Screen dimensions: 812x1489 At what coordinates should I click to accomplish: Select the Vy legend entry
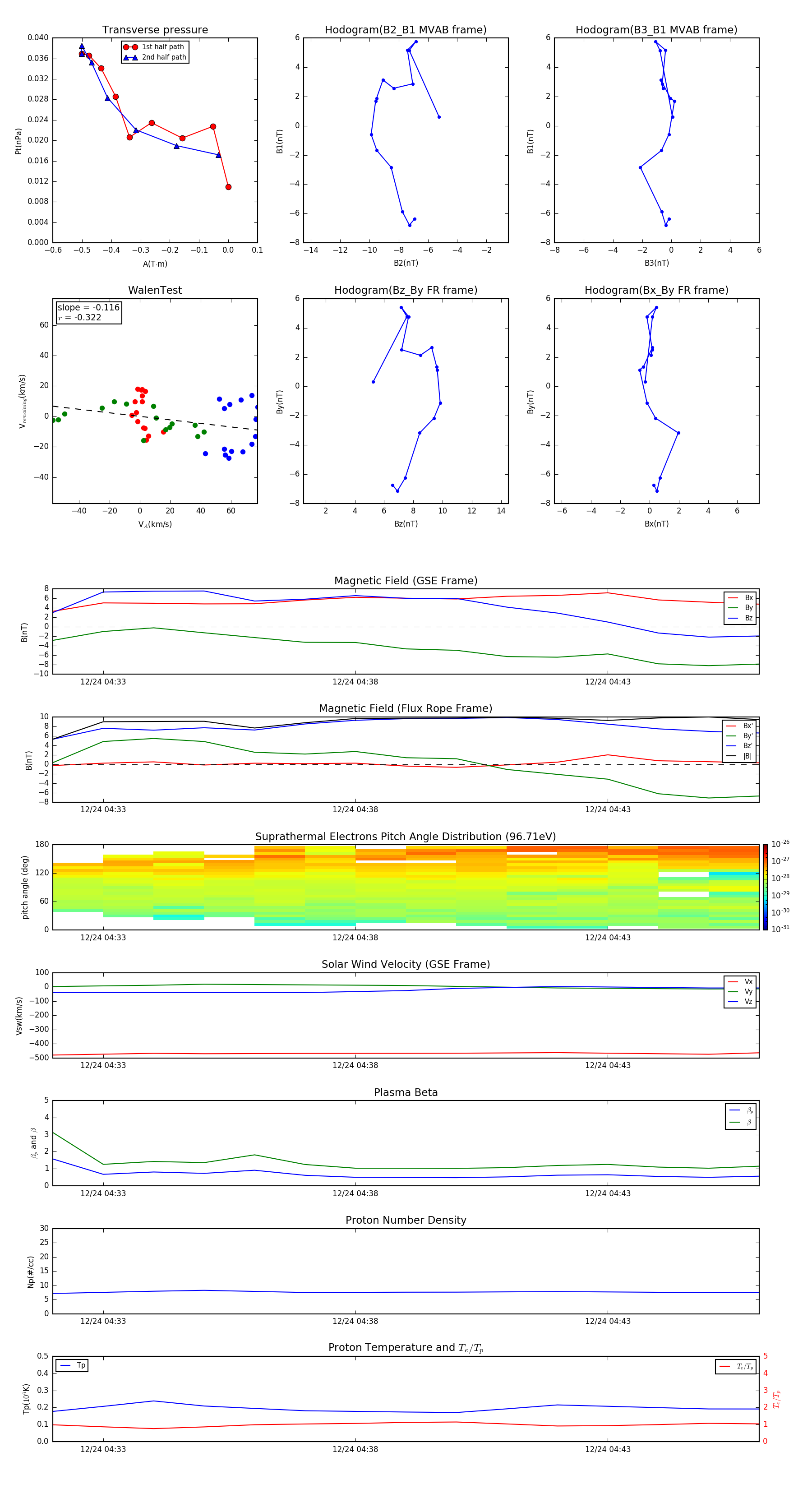pyautogui.click(x=740, y=991)
